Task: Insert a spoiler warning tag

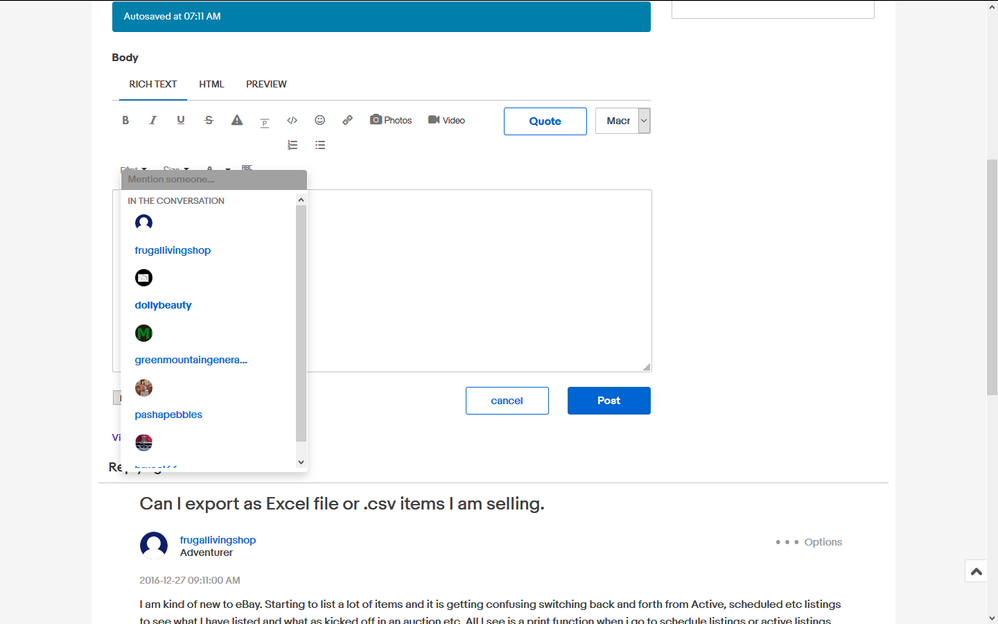Action: [x=237, y=120]
